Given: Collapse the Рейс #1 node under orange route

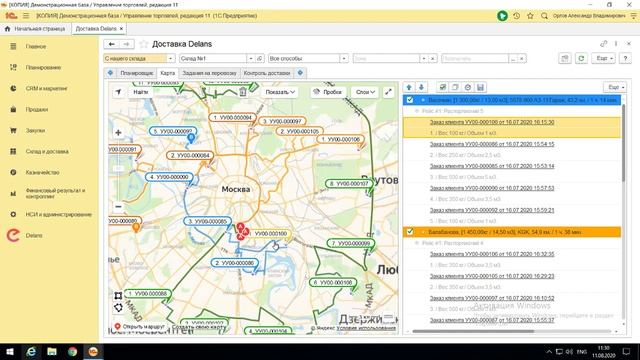Looking at the screenshot, I should click(417, 243).
